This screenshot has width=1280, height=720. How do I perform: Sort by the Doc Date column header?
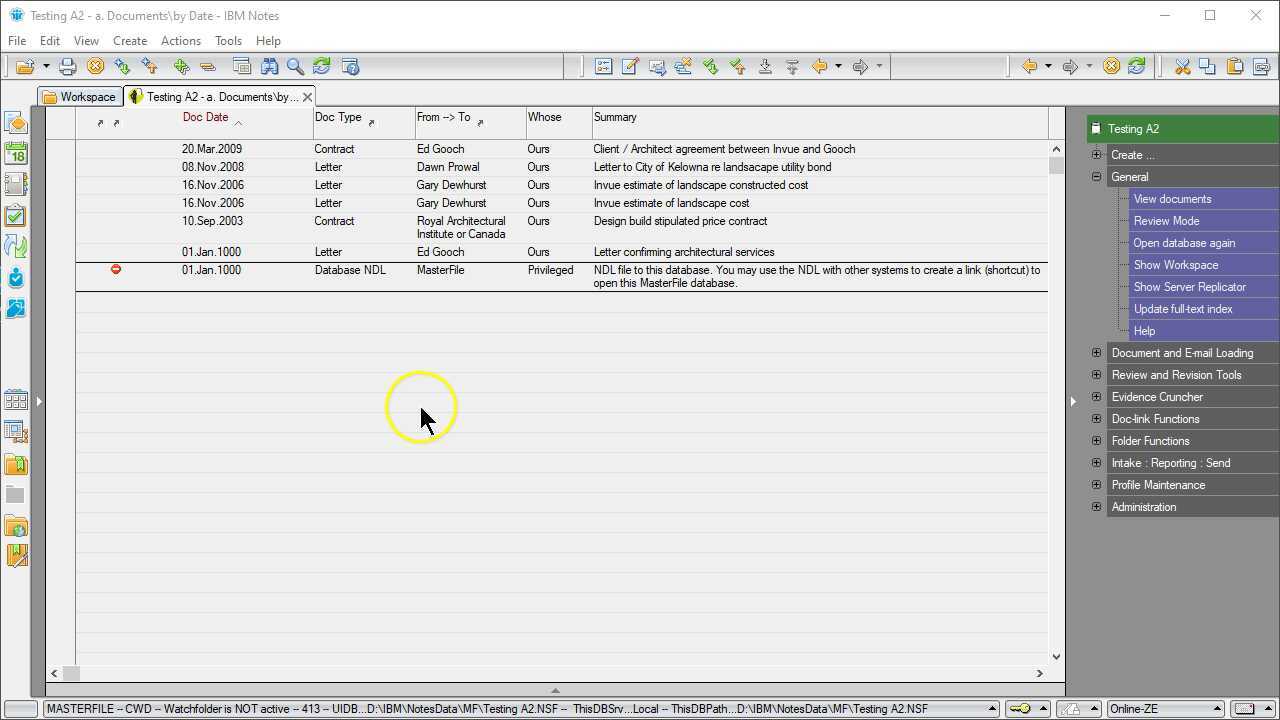pos(206,118)
